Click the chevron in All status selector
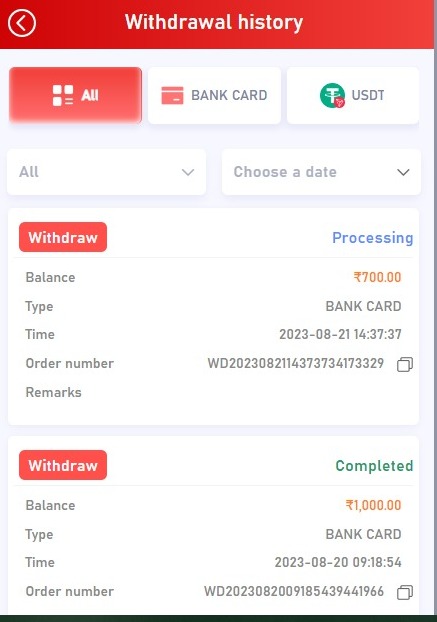This screenshot has height=622, width=437. [x=188, y=172]
